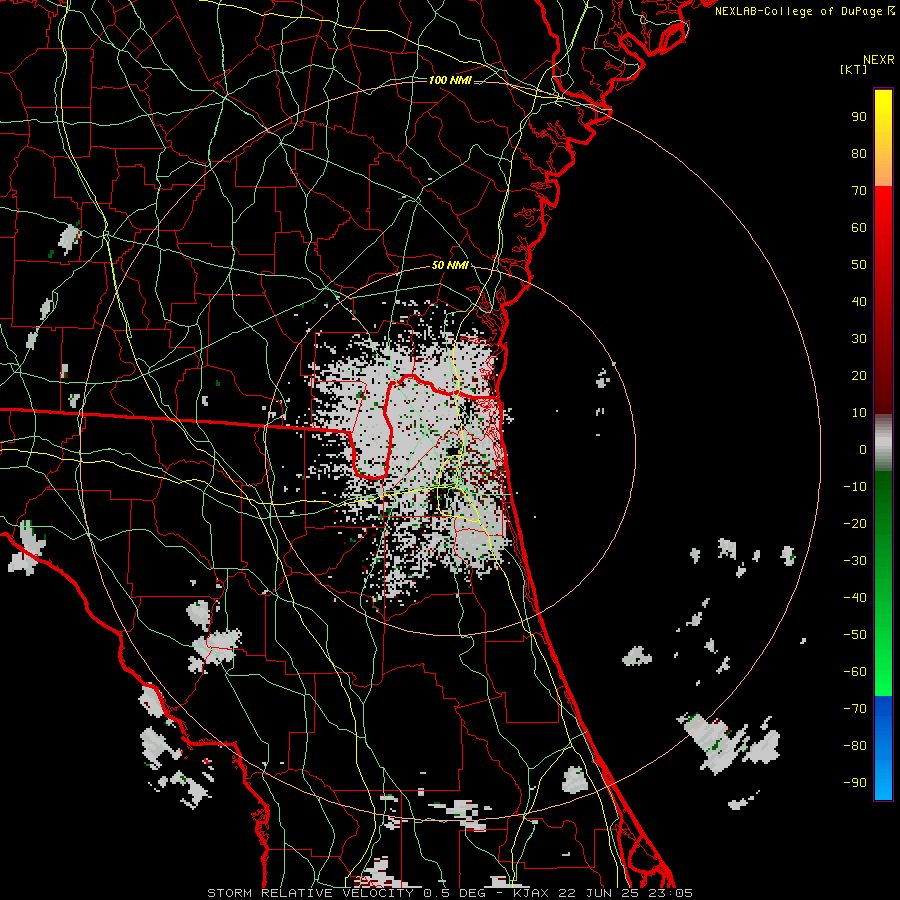Click the 10 value on the velocity scale
Image resolution: width=900 pixels, height=900 pixels.
(x=859, y=413)
